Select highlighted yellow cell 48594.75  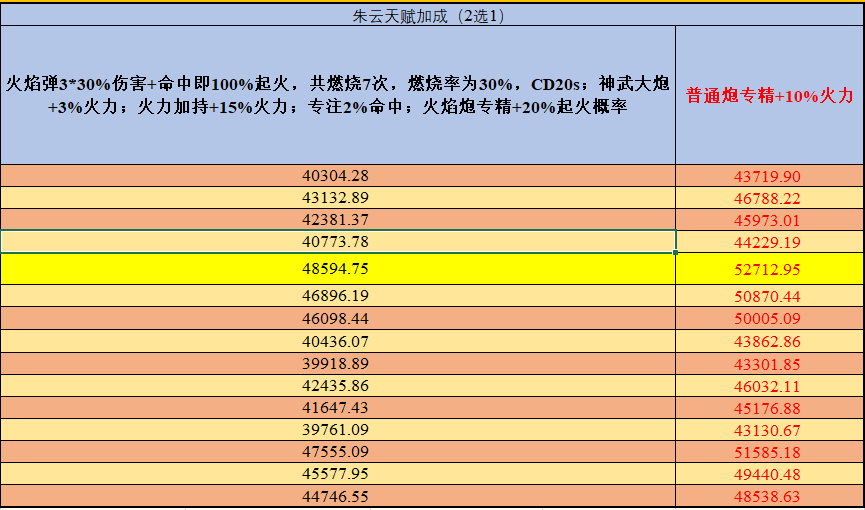[338, 269]
